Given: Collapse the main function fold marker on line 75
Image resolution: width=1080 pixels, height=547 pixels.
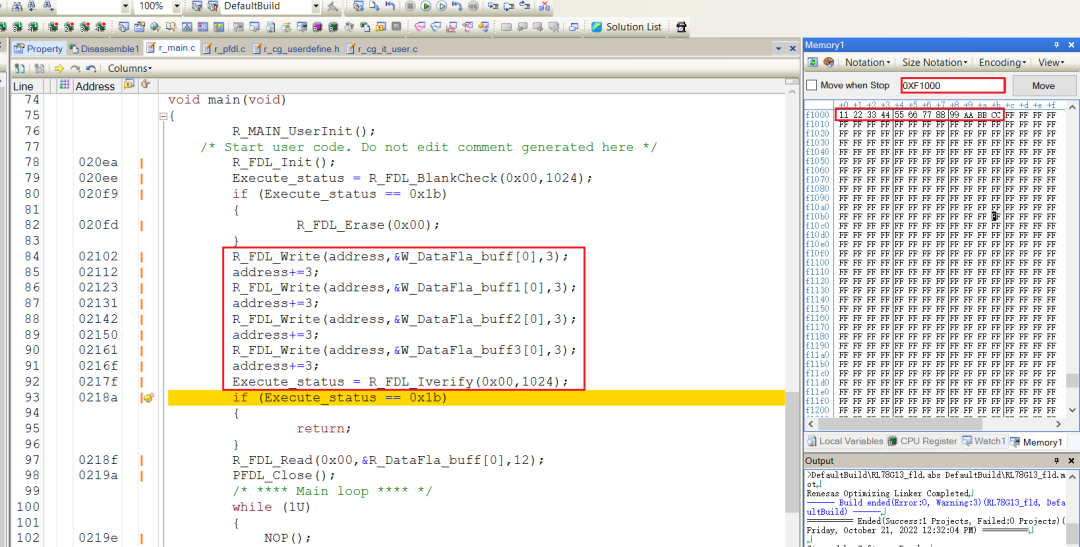Looking at the screenshot, I should pos(163,116).
